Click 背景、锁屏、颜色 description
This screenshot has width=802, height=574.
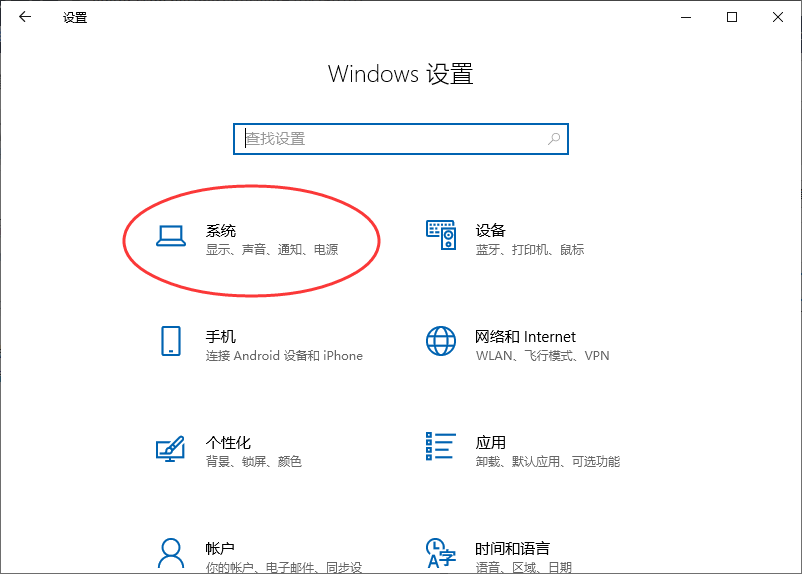click(254, 461)
